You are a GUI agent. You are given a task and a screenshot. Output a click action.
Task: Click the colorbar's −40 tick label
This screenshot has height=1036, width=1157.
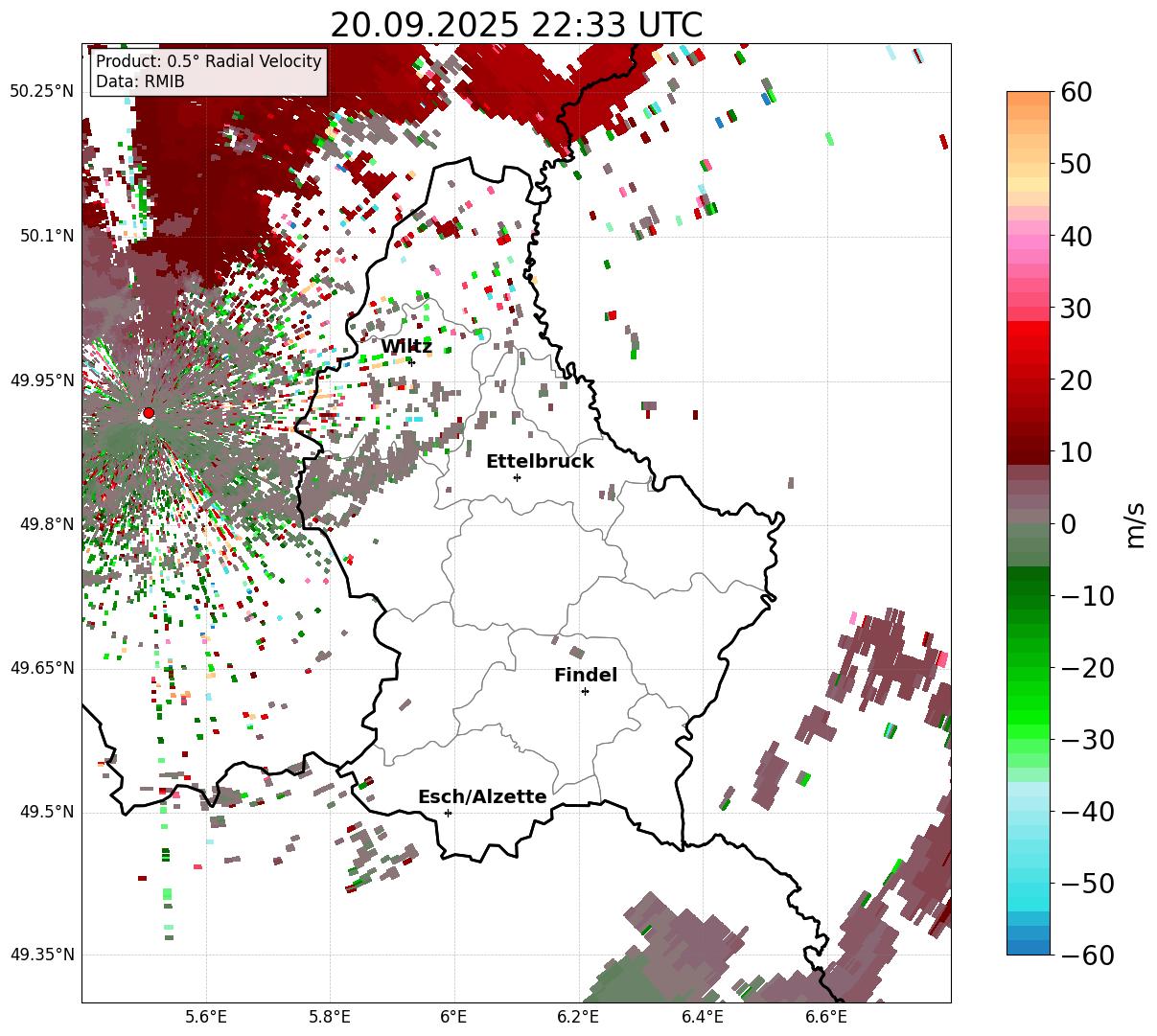tap(1087, 811)
